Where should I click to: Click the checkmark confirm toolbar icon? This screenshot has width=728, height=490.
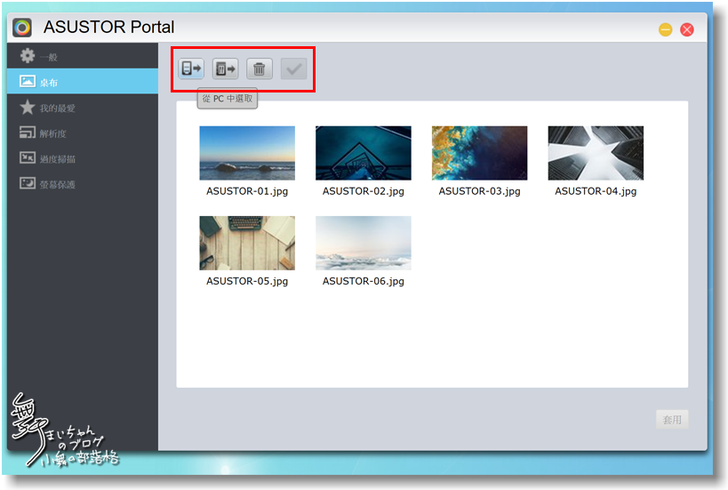pyautogui.click(x=293, y=69)
